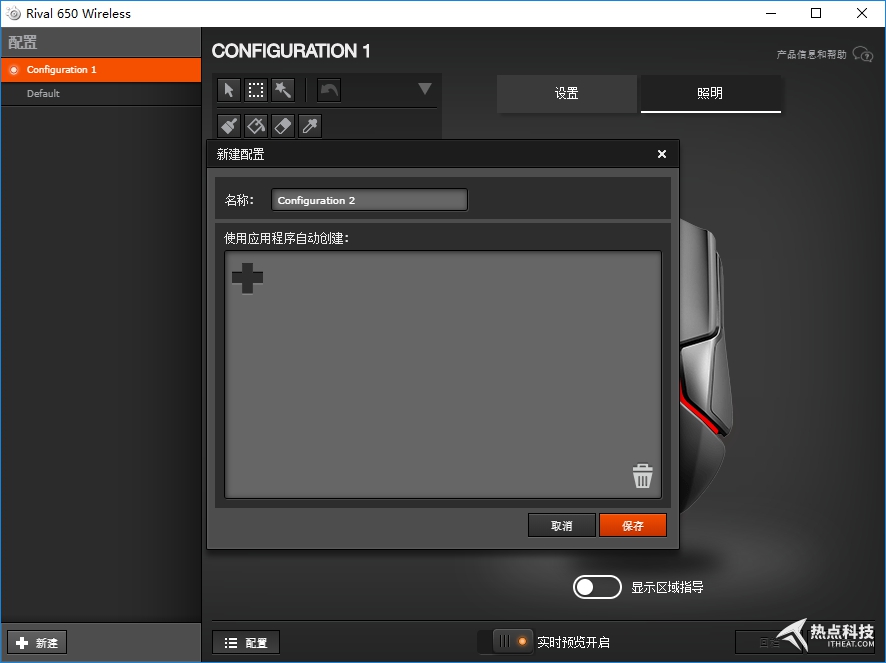Toggle the 显示区域指导 switch
Viewport: 886px width, 663px height.
pos(597,587)
